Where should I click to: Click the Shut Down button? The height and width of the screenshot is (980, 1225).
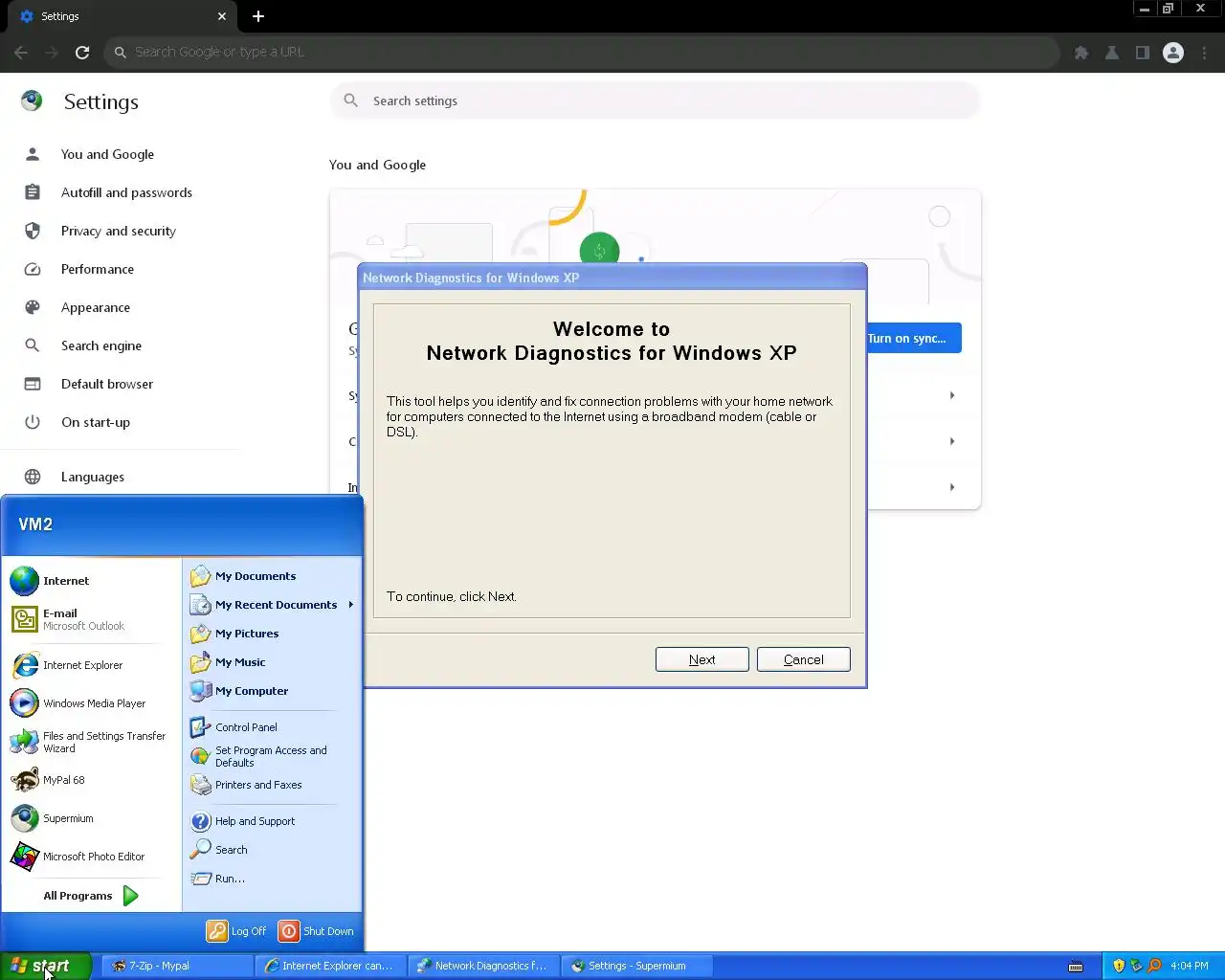click(x=316, y=931)
